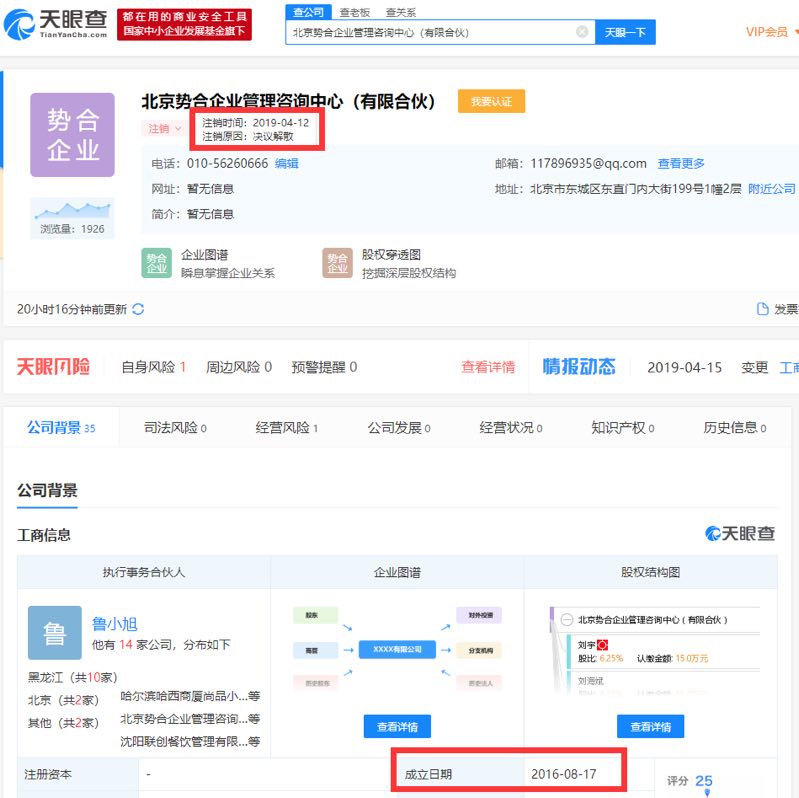Click the 编辑 link beside the phone number

point(287,164)
